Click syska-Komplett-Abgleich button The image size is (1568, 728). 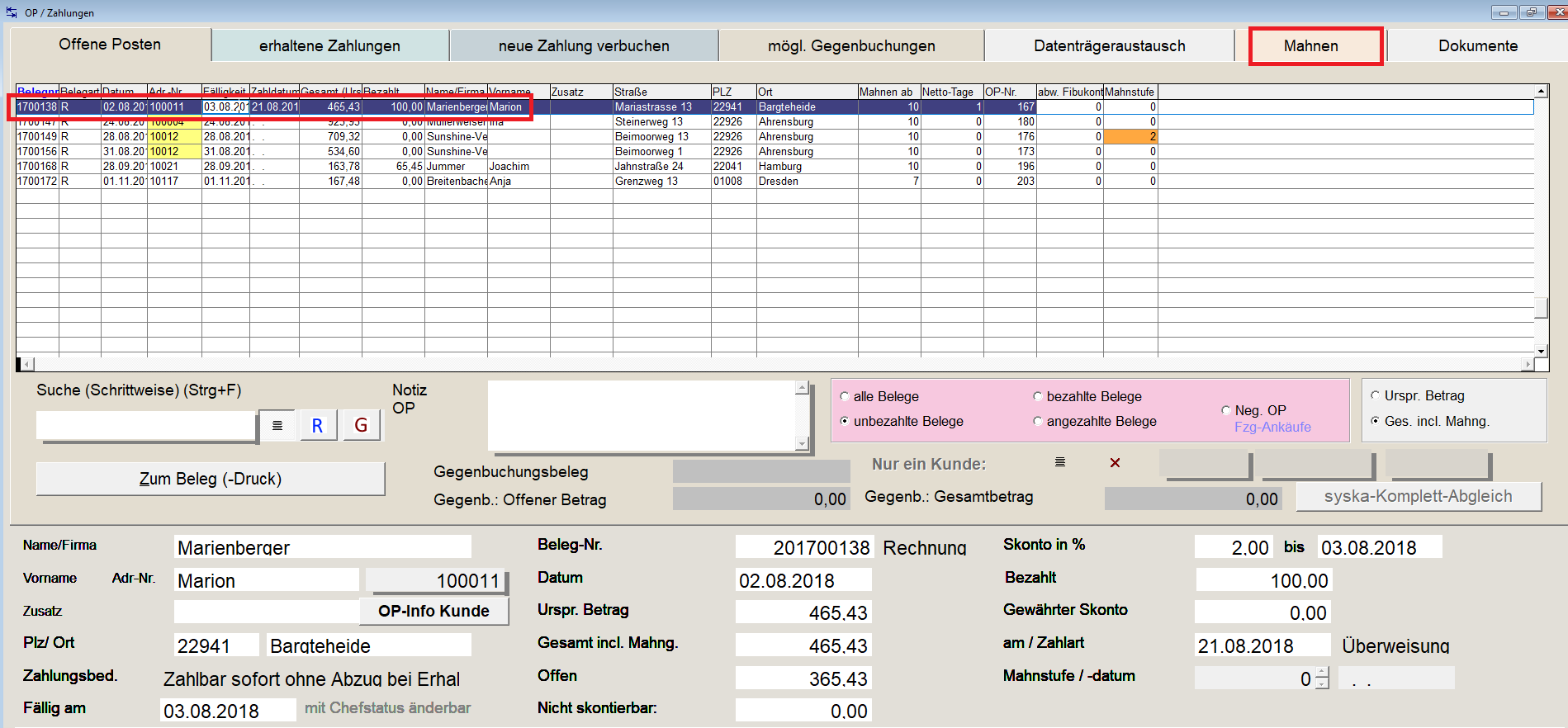click(x=1418, y=496)
